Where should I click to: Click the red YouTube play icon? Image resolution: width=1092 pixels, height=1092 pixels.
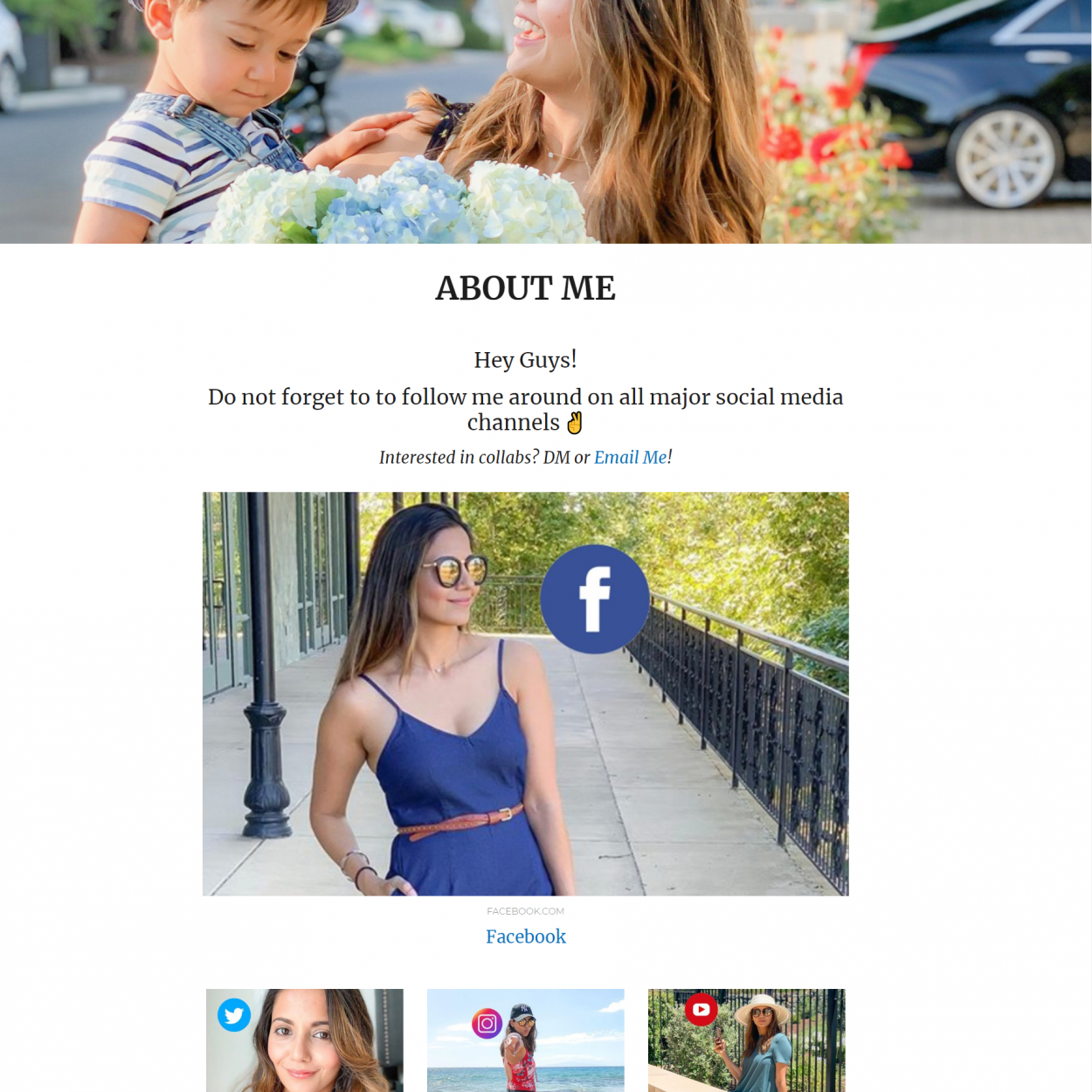(701, 1010)
